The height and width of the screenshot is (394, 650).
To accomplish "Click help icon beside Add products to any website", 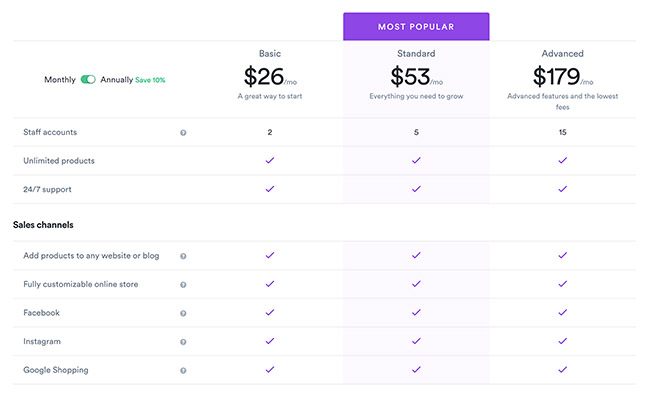I will click(183, 256).
